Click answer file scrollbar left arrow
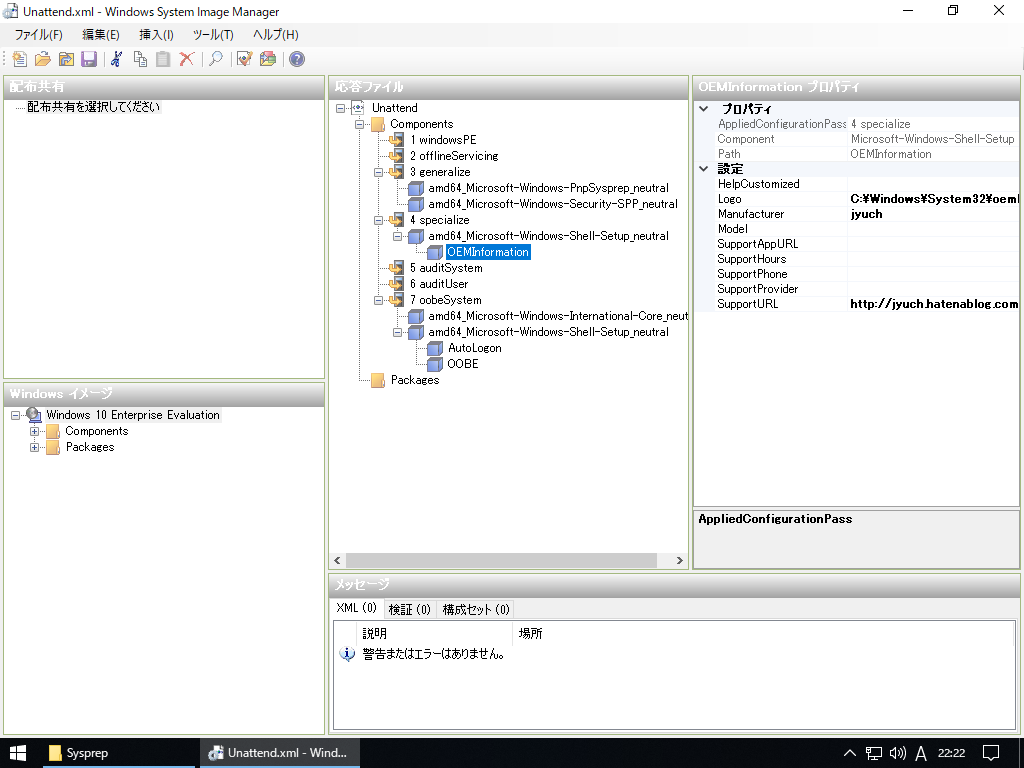The height and width of the screenshot is (768, 1024). 337,560
